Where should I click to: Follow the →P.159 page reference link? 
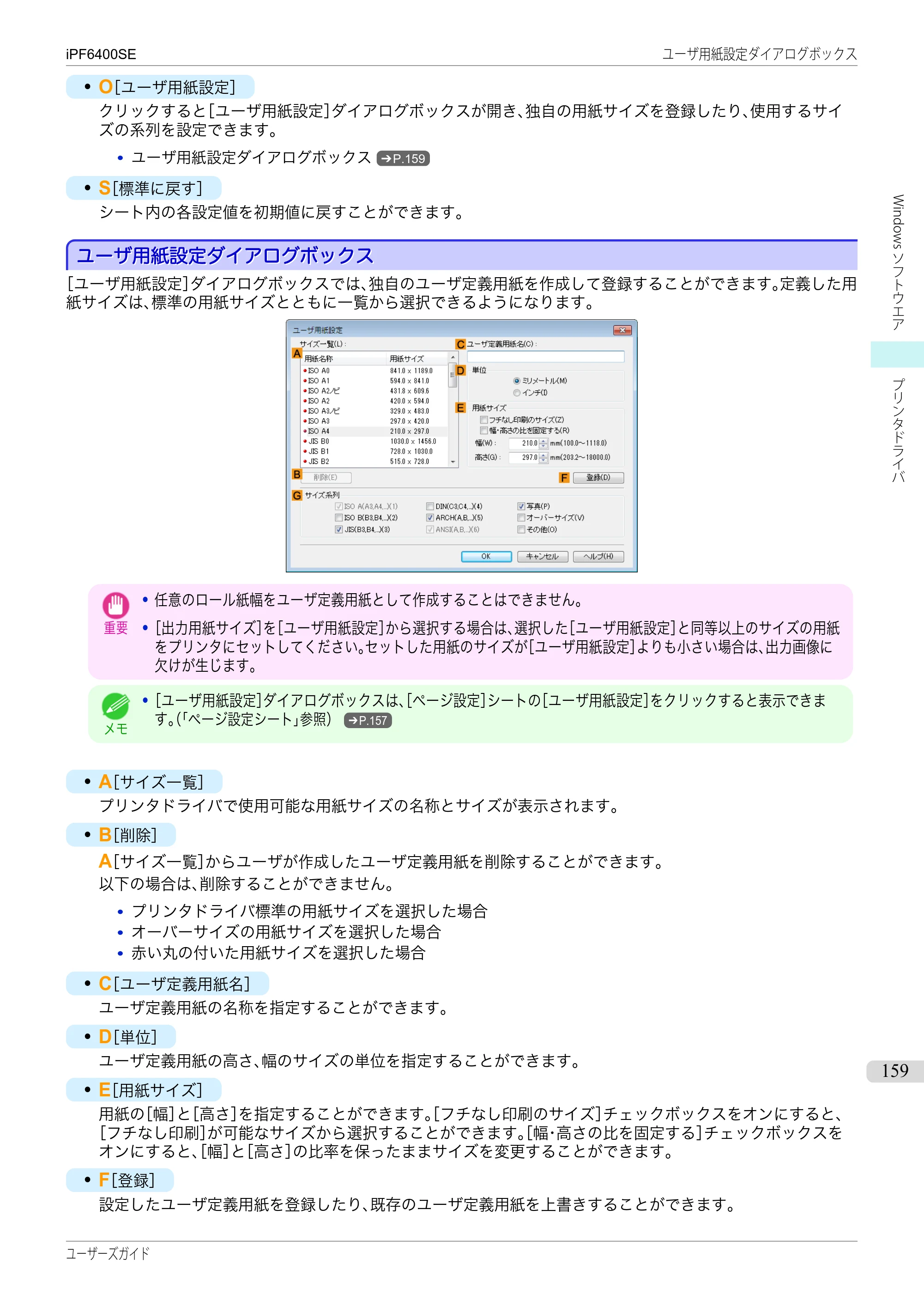pyautogui.click(x=403, y=158)
